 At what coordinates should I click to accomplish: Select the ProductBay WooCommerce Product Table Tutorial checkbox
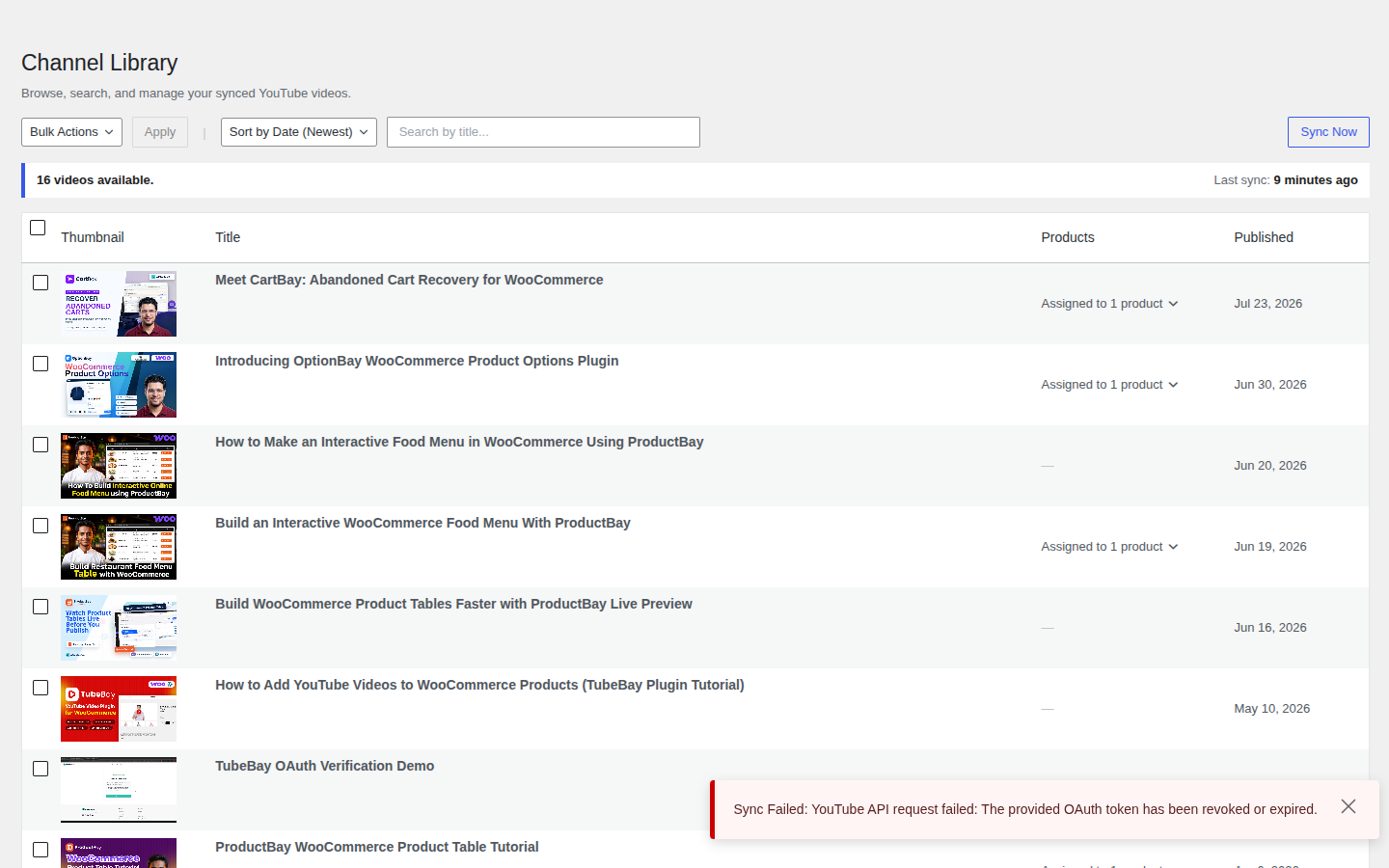(41, 850)
